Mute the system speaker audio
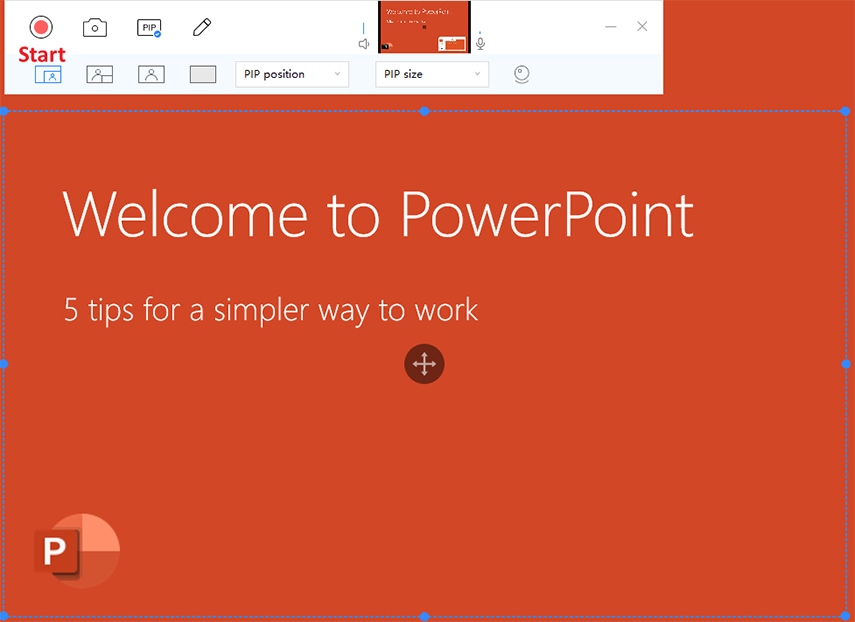The image size is (855, 622). (x=364, y=44)
